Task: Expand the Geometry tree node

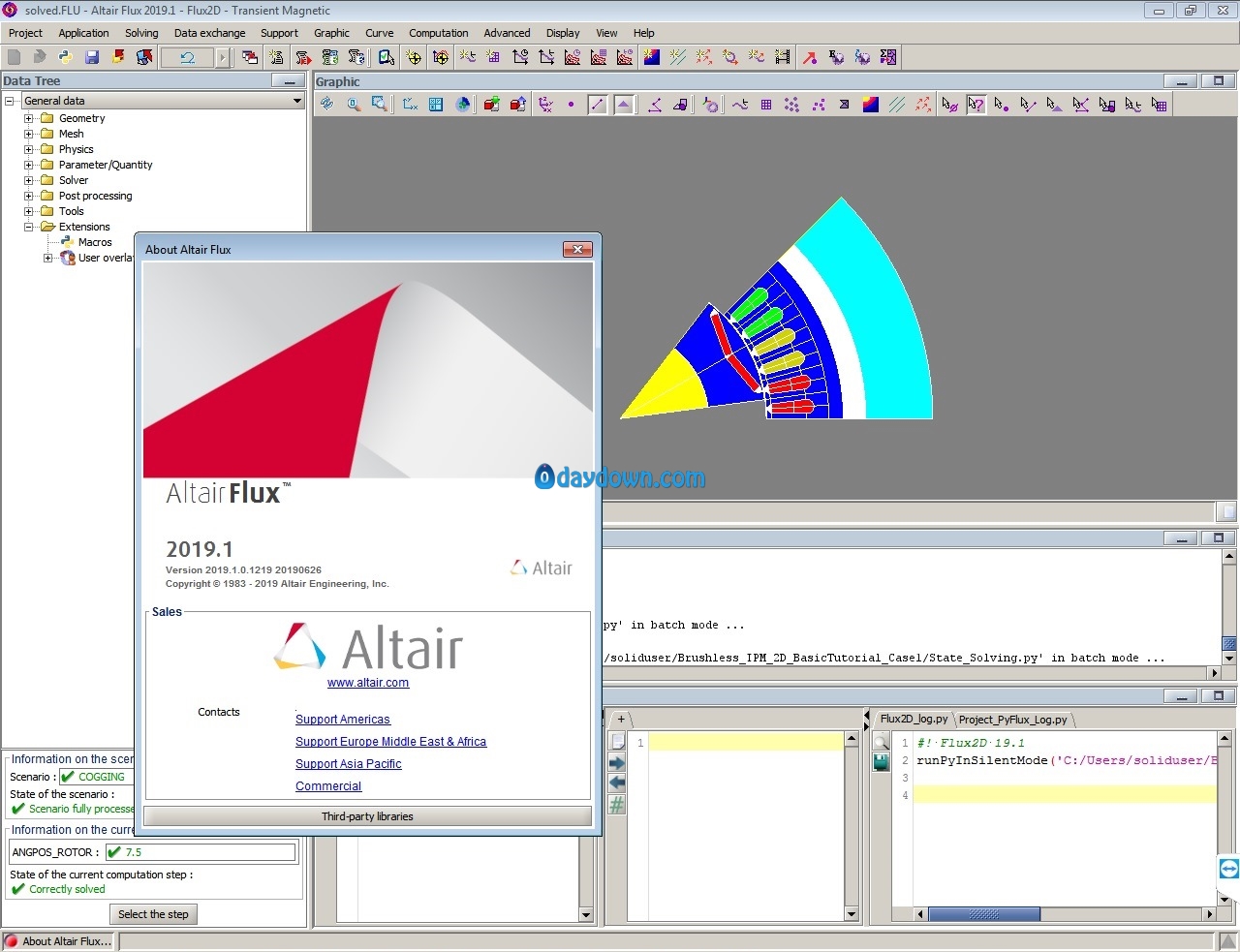Action: pos(29,118)
